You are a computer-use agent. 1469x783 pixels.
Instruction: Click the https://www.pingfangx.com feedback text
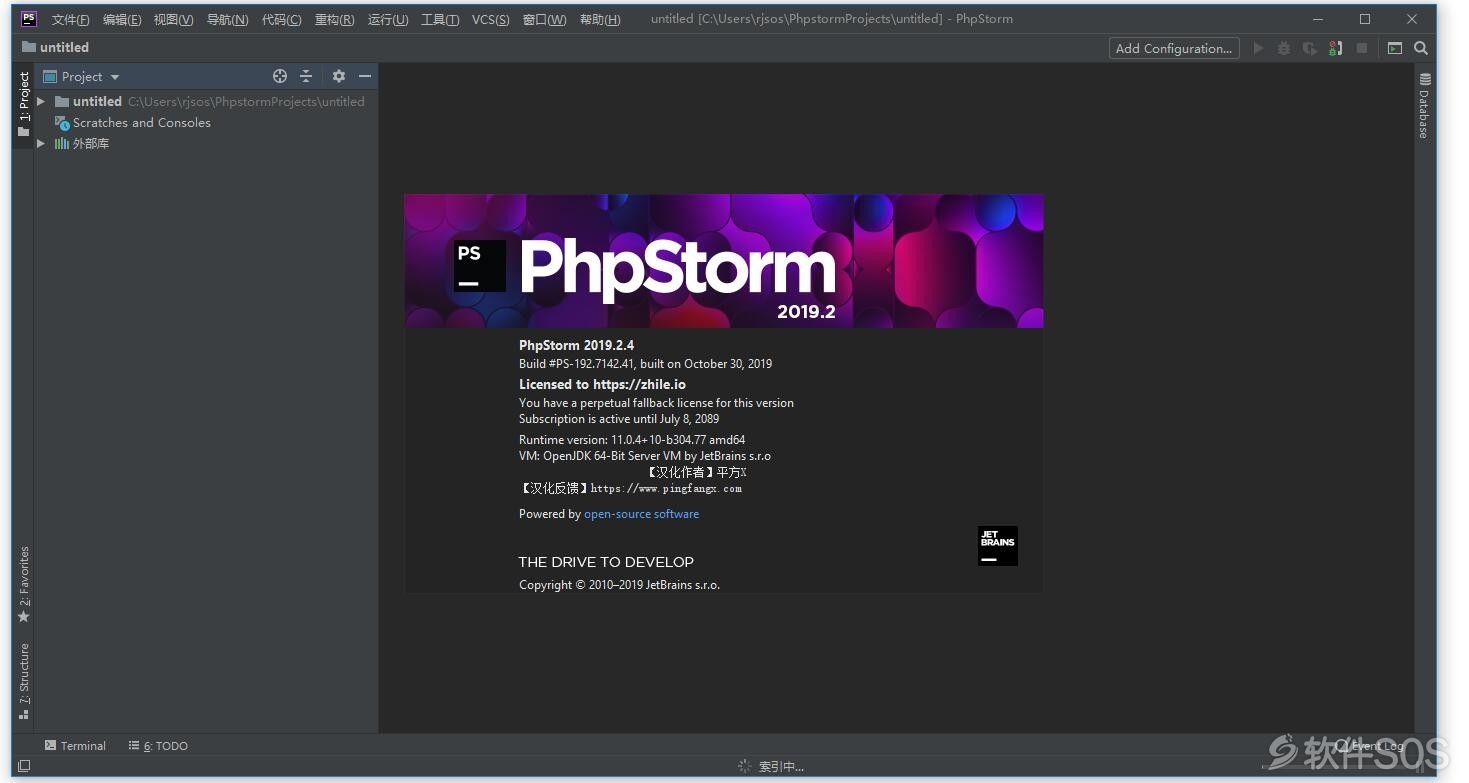click(x=666, y=489)
